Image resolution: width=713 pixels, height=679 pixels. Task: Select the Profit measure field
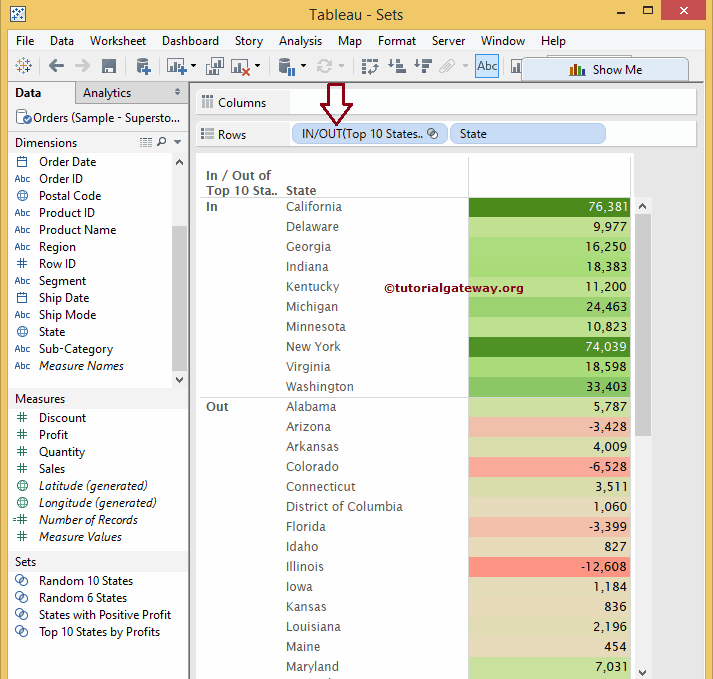click(x=54, y=435)
